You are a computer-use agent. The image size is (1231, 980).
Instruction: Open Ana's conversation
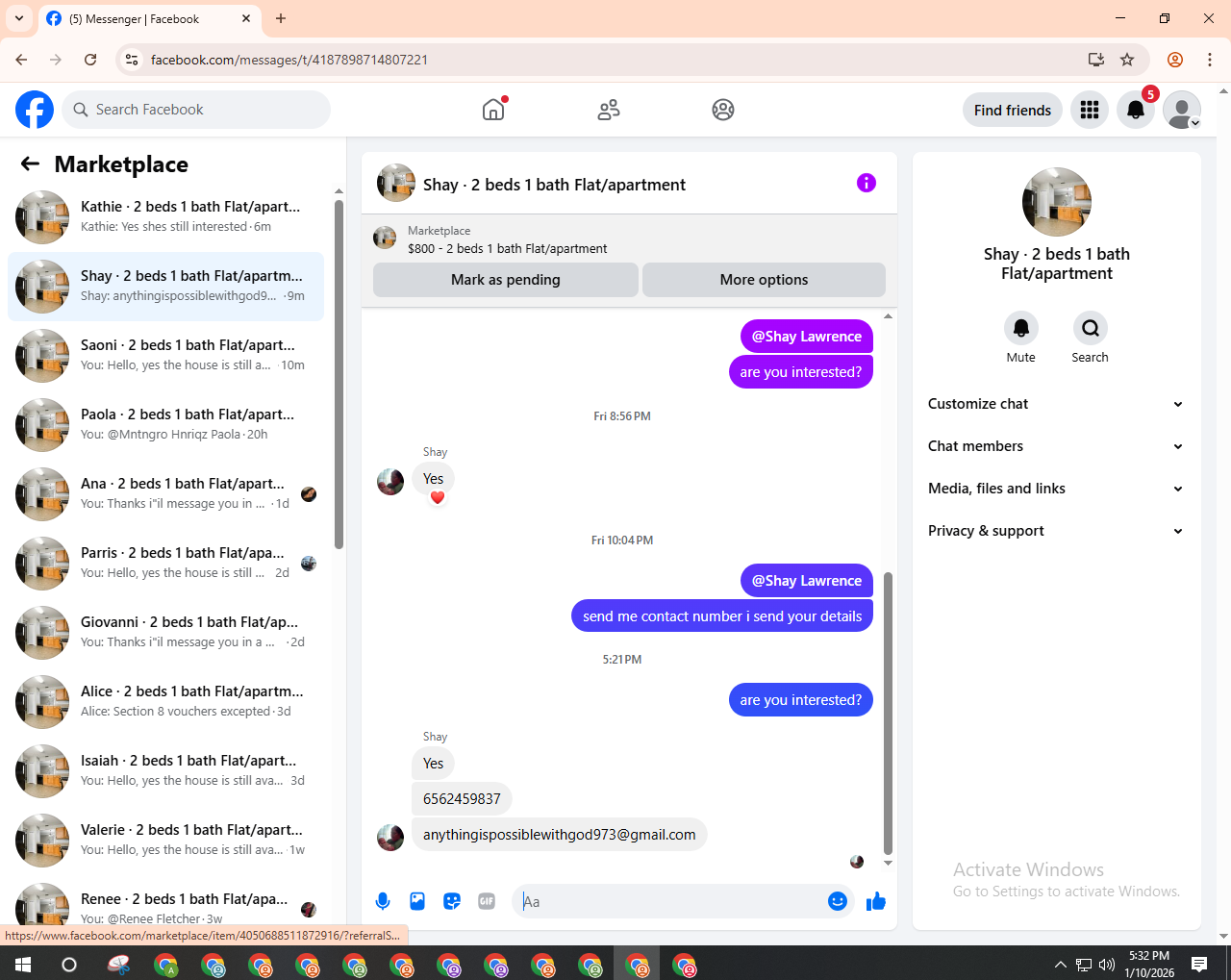165,494
